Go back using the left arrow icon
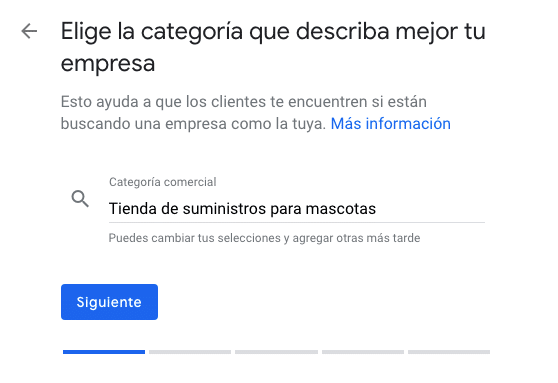558x383 pixels. 29,31
